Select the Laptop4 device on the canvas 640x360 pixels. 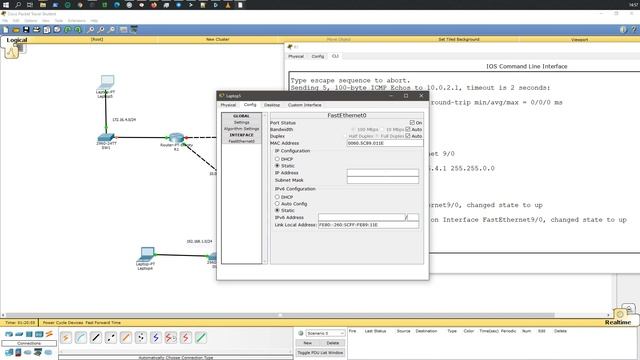point(146,254)
